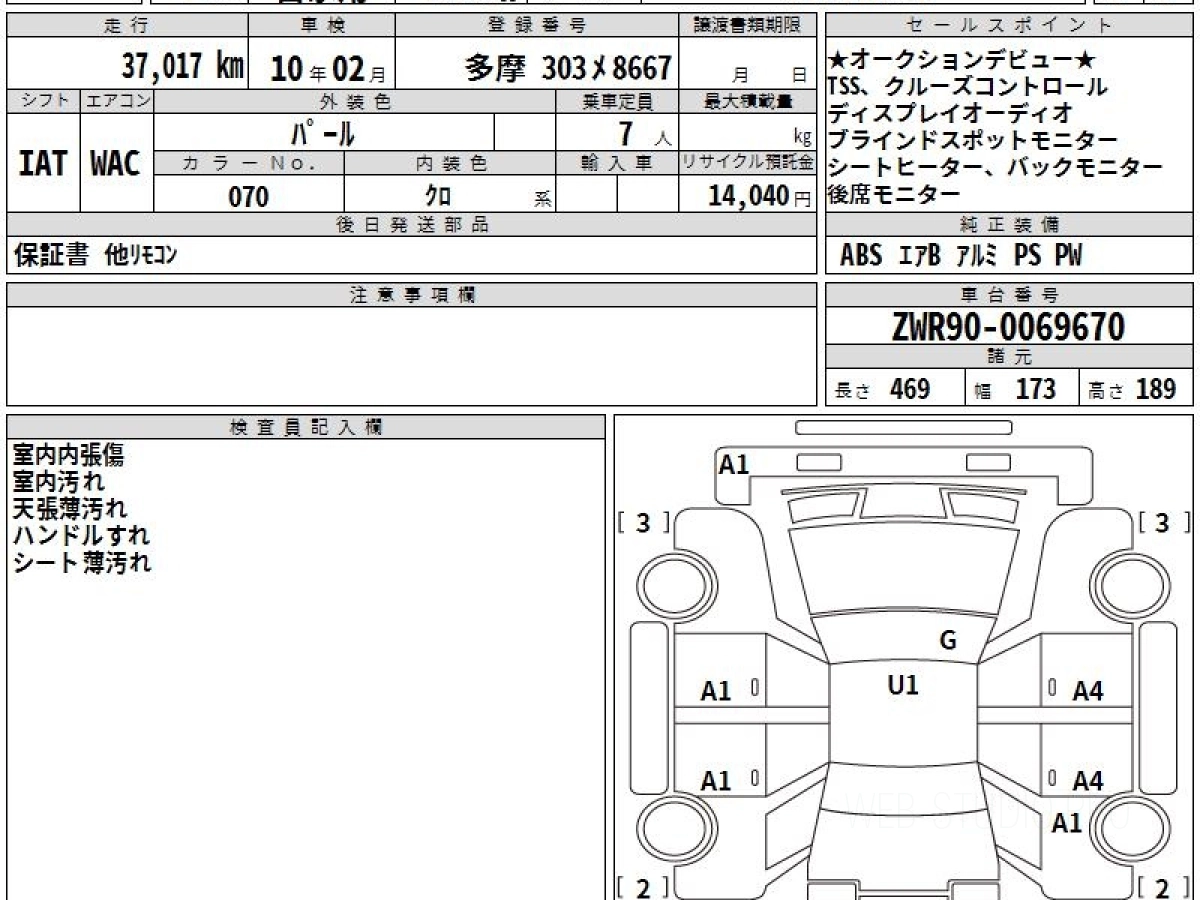Click the recycle deposit 14,040円 field
This screenshot has width=1200, height=900.
(747, 195)
